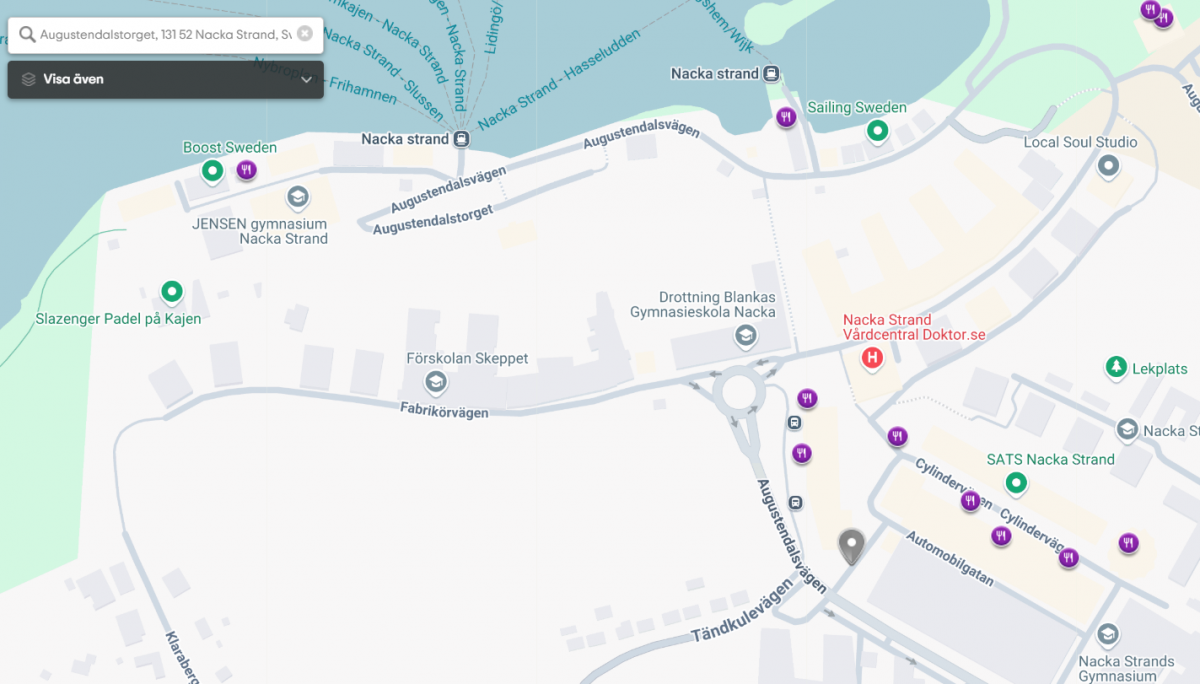The image size is (1200, 684).
Task: Open the Slazenger Padel på Kajen marker
Action: tap(172, 292)
